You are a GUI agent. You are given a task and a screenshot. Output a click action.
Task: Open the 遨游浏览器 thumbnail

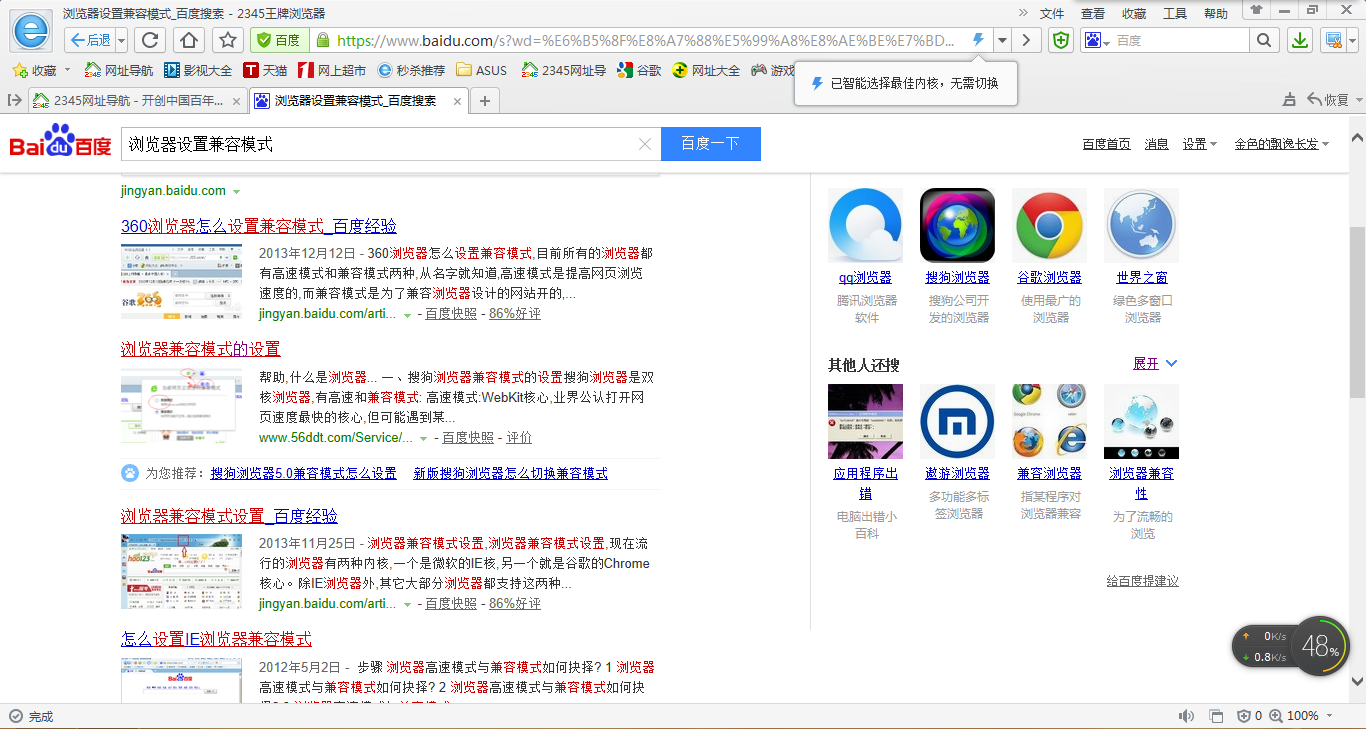tap(957, 421)
